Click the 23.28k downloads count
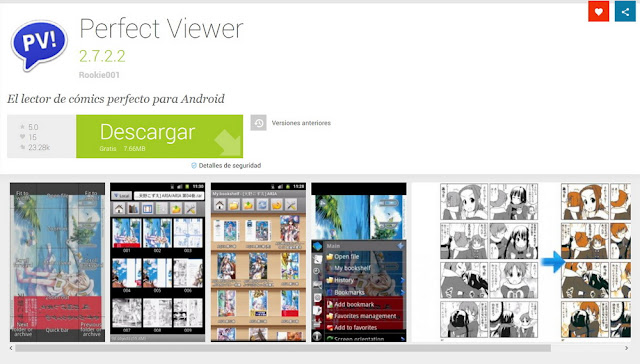 [x=35, y=147]
